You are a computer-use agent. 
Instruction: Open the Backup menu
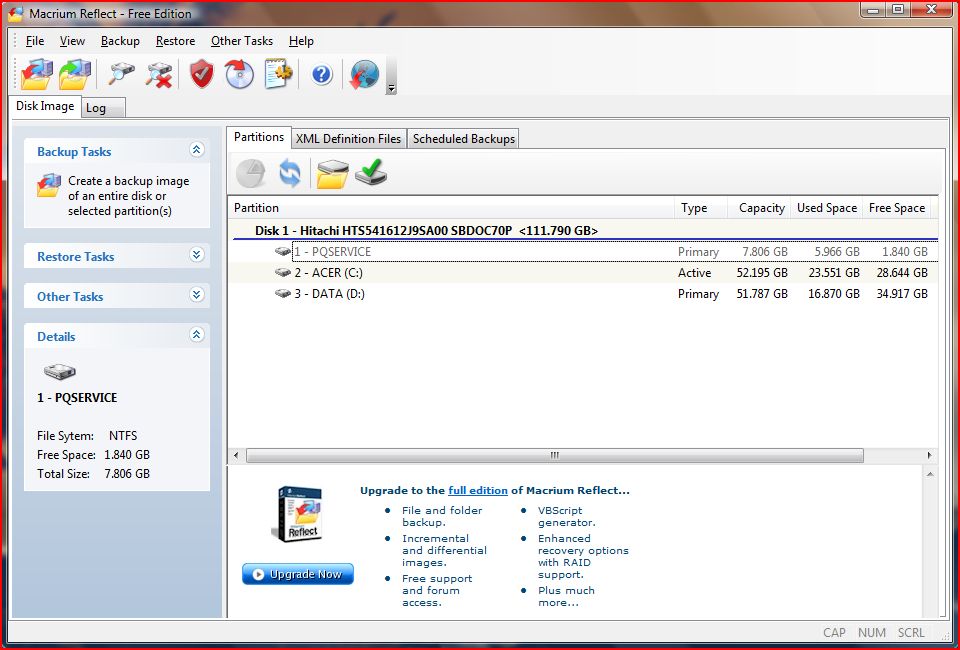(120, 41)
